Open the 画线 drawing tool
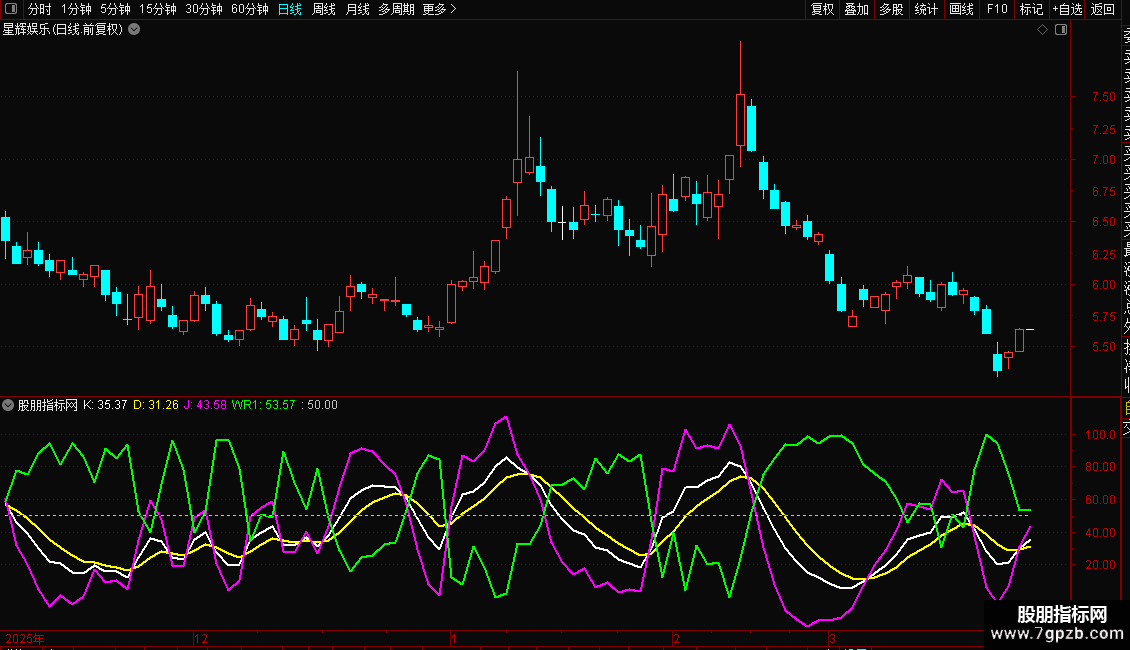 pos(961,9)
